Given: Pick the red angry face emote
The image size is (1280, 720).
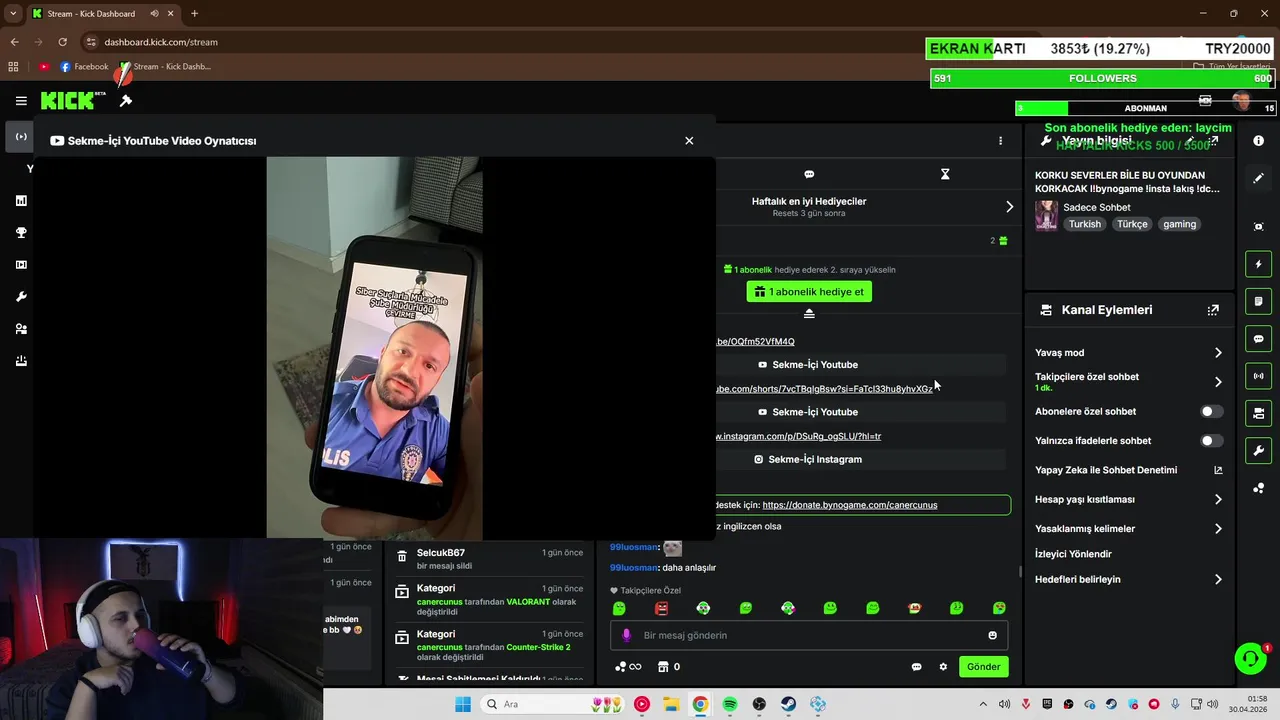Looking at the screenshot, I should click(x=661, y=608).
